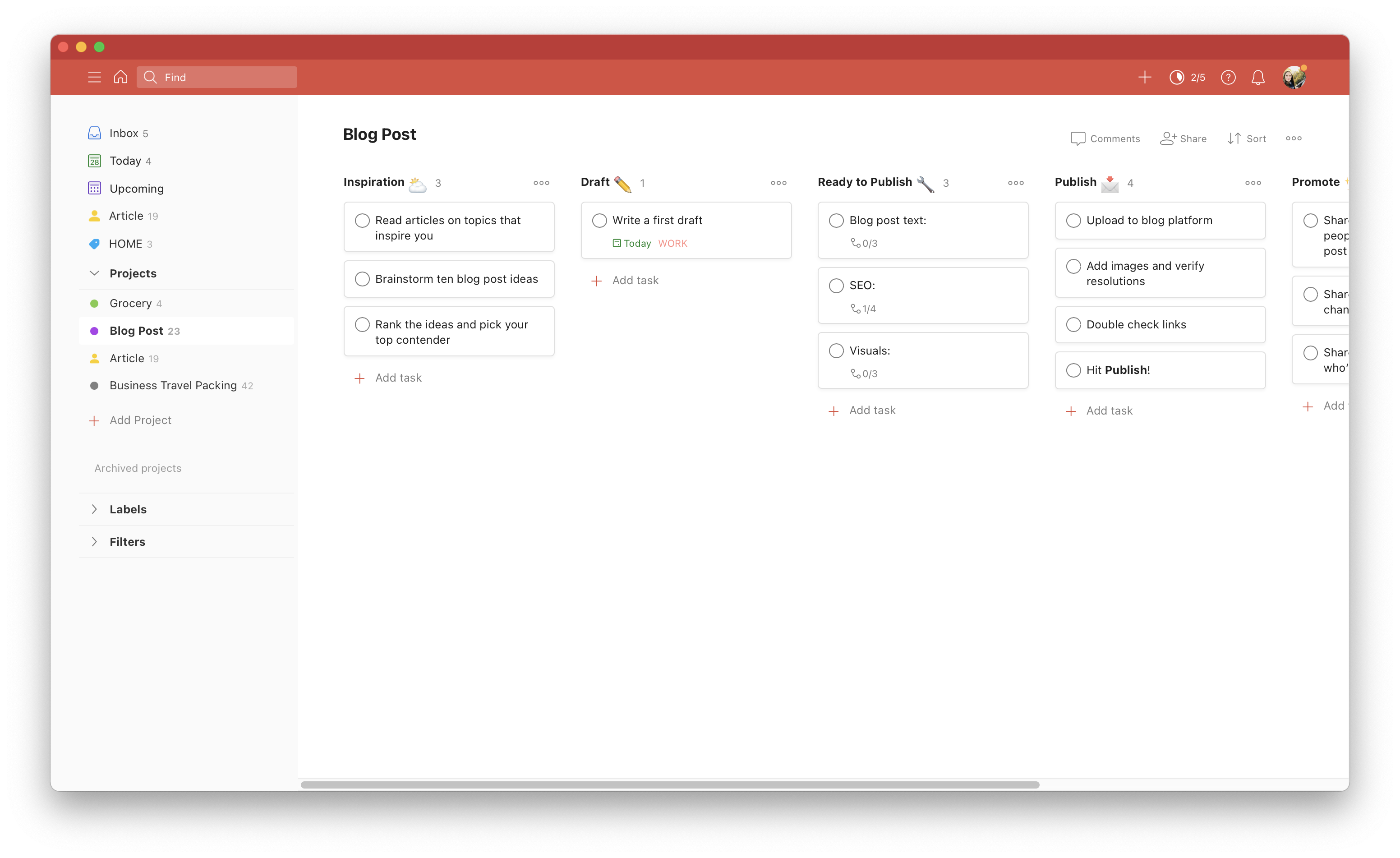Collapse the Projects section
The image size is (1400, 858).
coord(94,273)
